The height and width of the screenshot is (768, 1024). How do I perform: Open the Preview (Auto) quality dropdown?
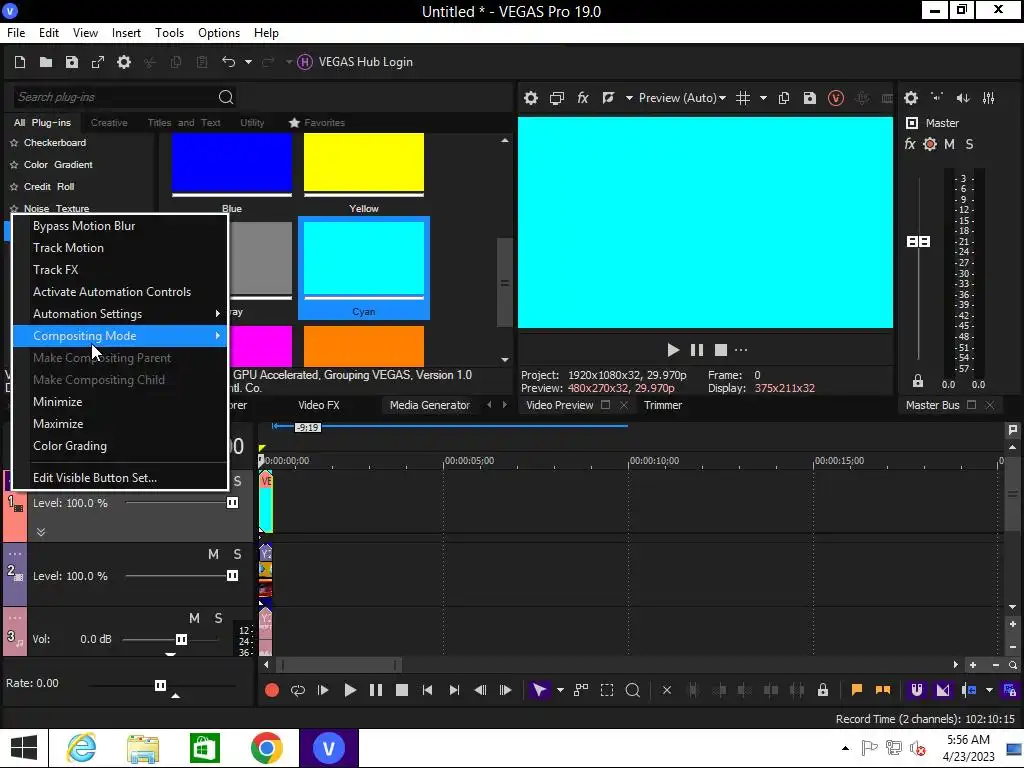(x=682, y=98)
